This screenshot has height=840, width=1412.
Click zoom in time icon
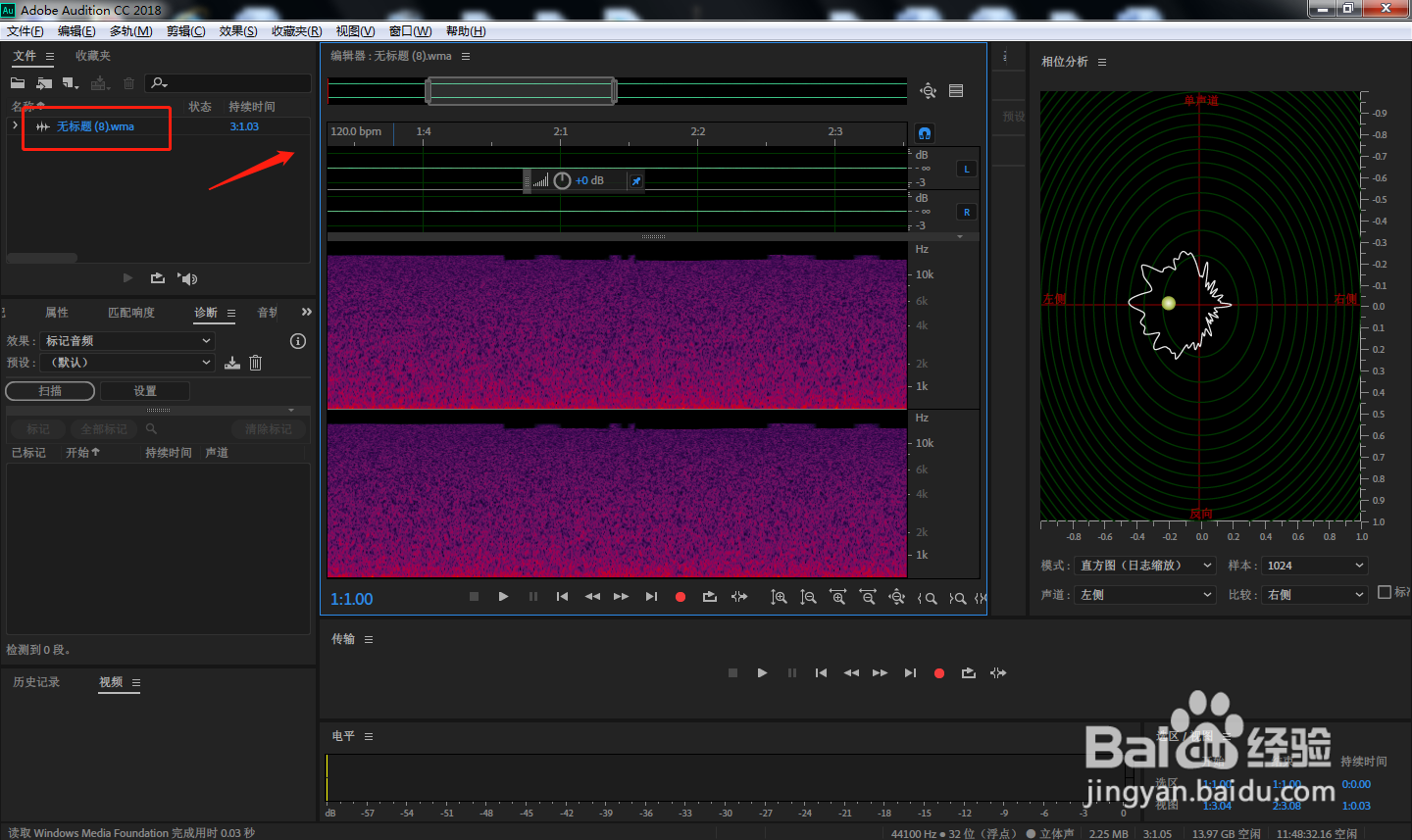pyautogui.click(x=837, y=597)
